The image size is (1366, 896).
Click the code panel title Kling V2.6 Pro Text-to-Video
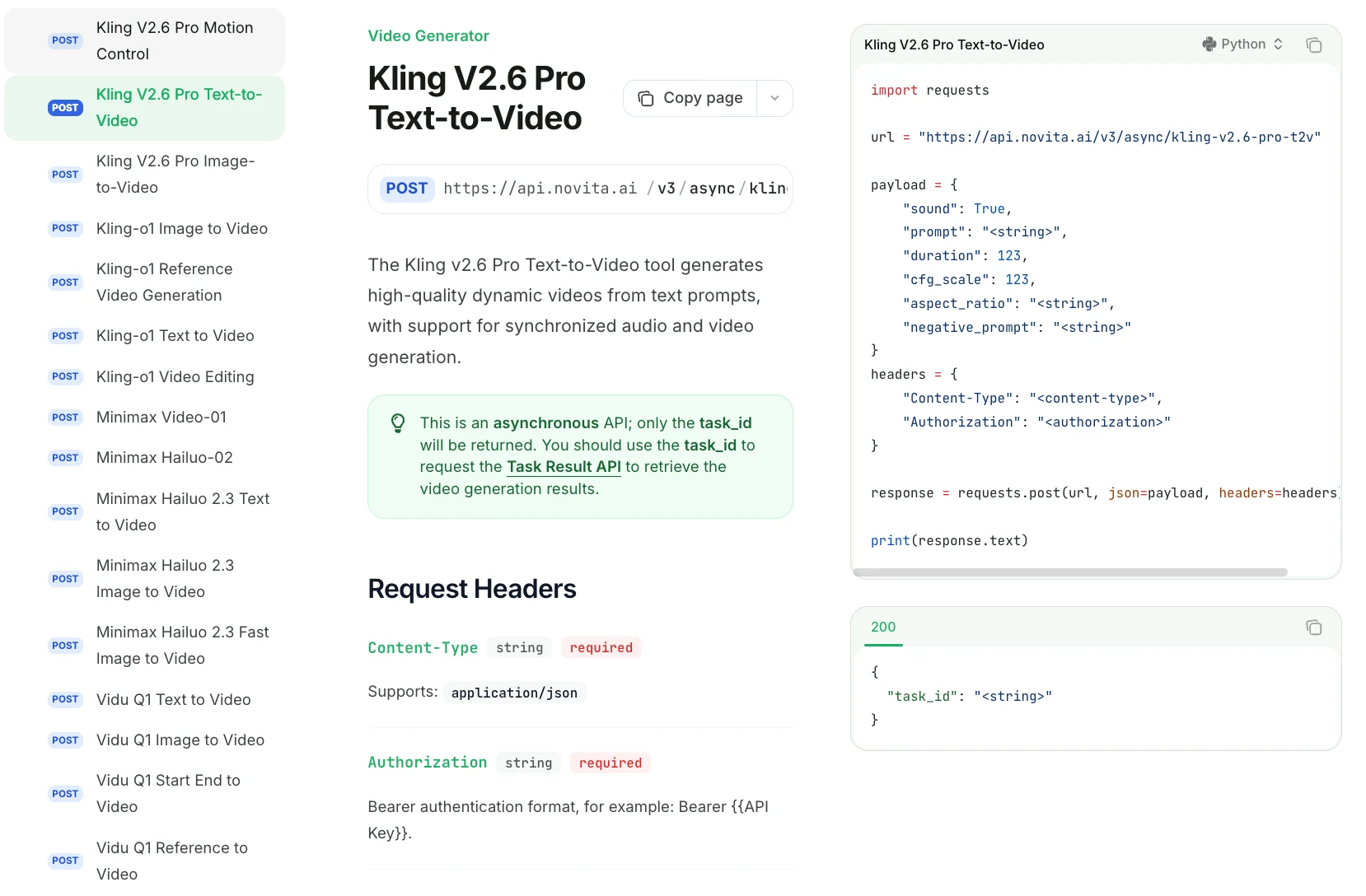click(x=954, y=45)
